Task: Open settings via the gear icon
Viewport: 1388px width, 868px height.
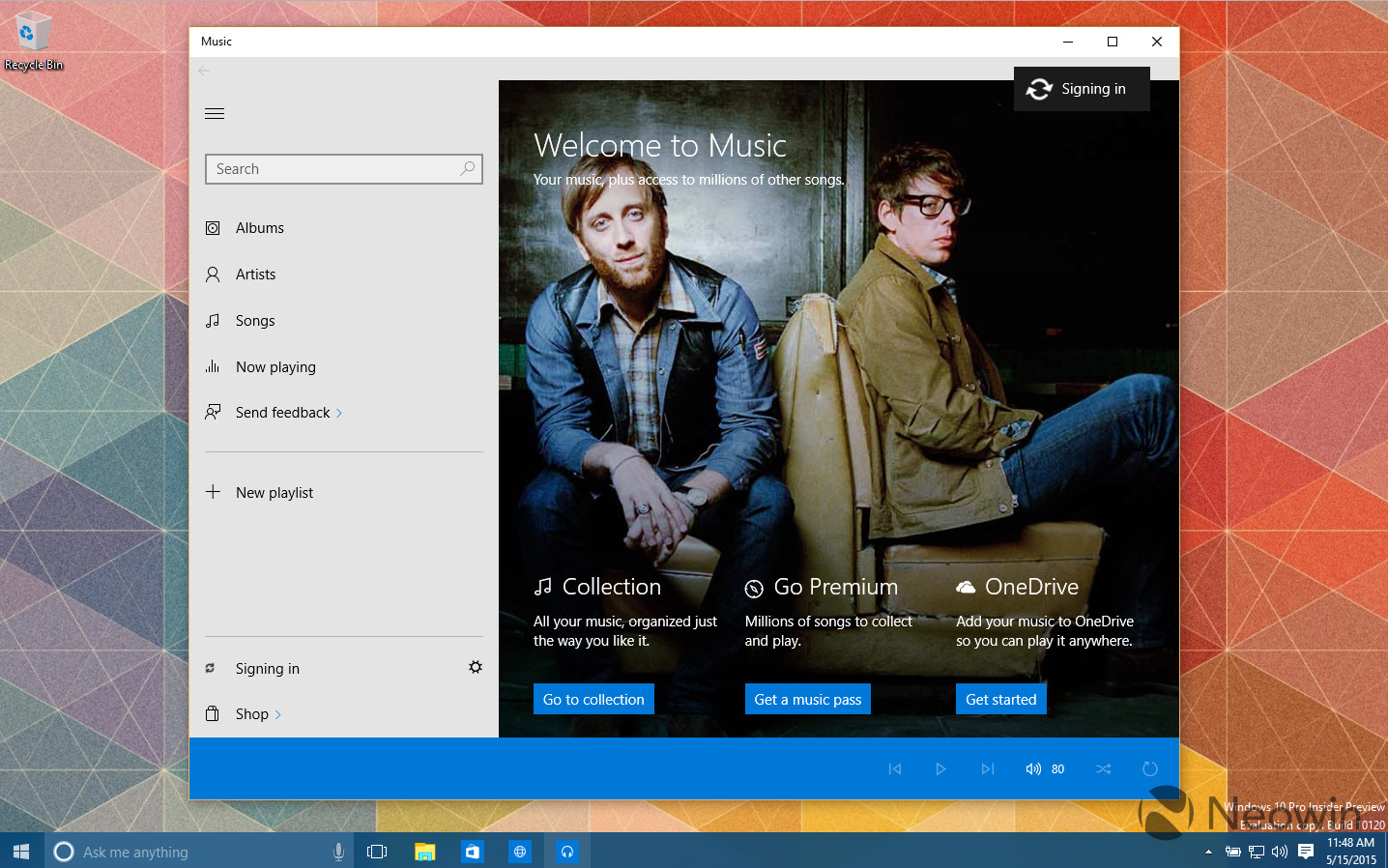Action: click(476, 667)
